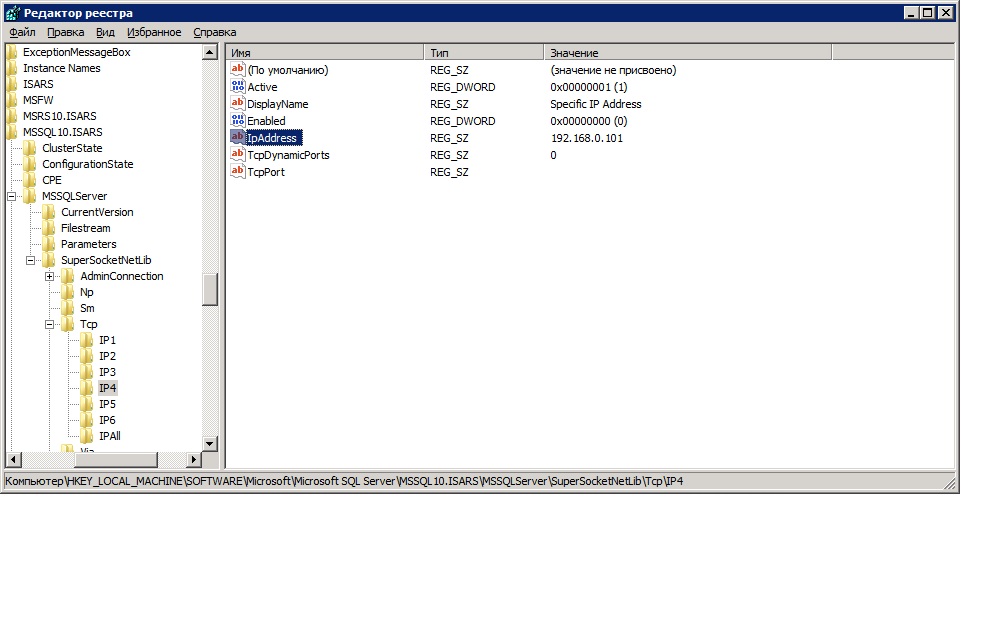Viewport: 1008px width, 630px height.
Task: Click the tree horizontal scroll left arrow
Action: click(14, 459)
